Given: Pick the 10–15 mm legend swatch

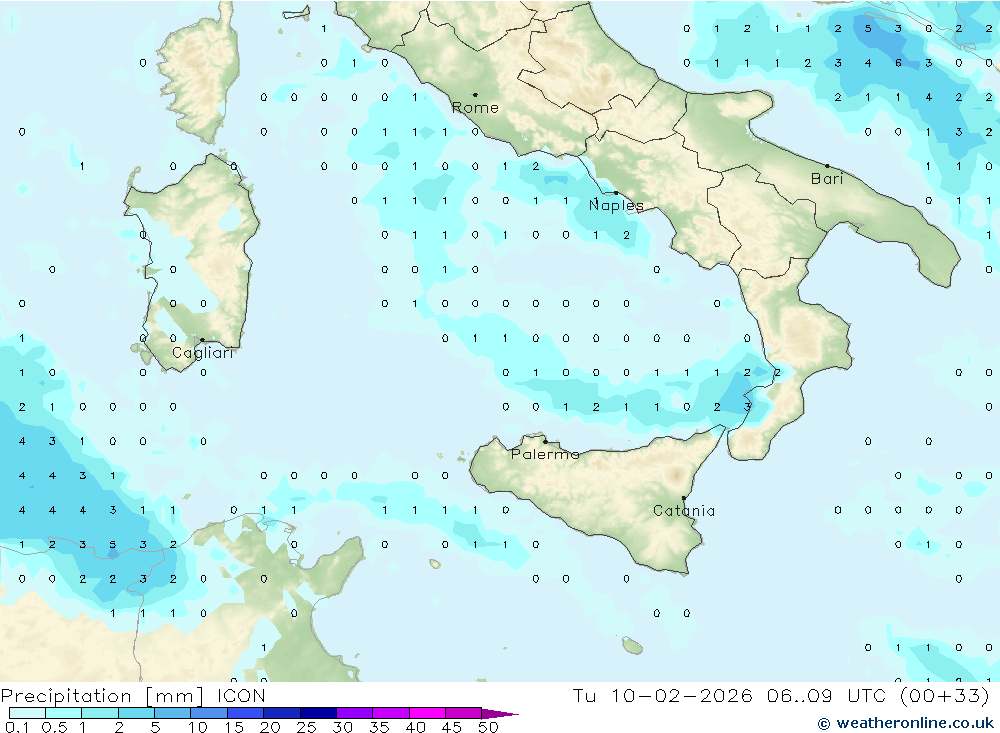Looking at the screenshot, I should coord(209,713).
